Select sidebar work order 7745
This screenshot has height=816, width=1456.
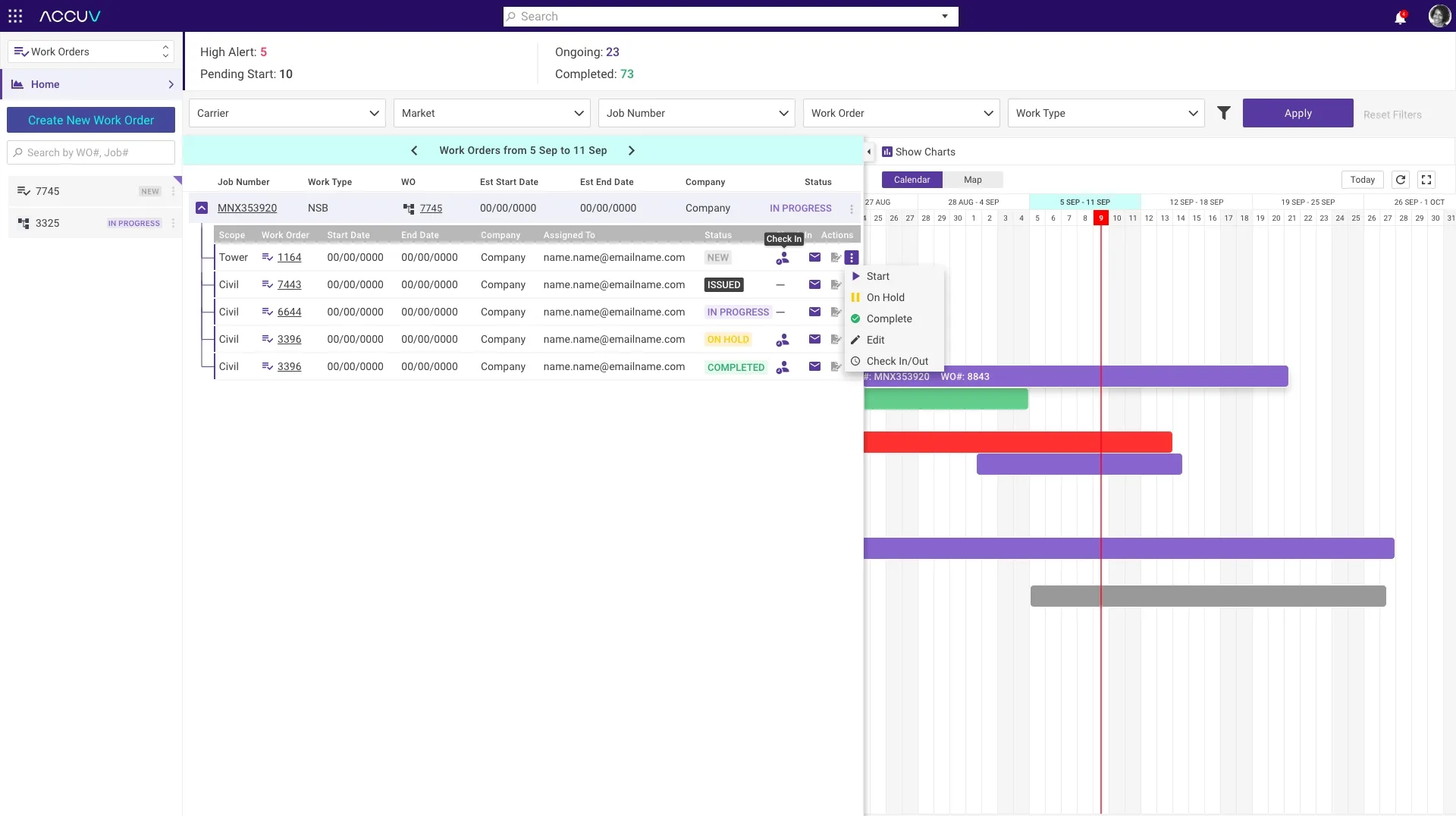point(89,191)
